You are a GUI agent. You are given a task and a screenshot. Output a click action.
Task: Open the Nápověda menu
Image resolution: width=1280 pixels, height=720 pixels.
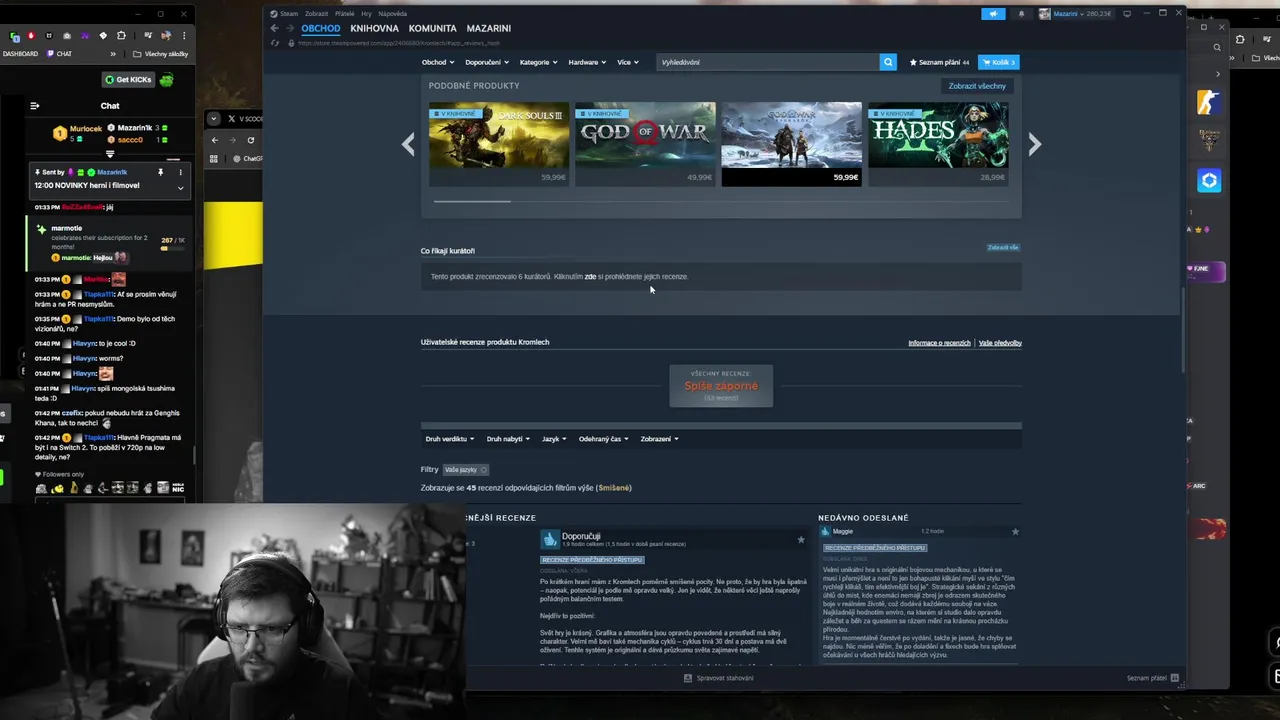click(x=392, y=14)
